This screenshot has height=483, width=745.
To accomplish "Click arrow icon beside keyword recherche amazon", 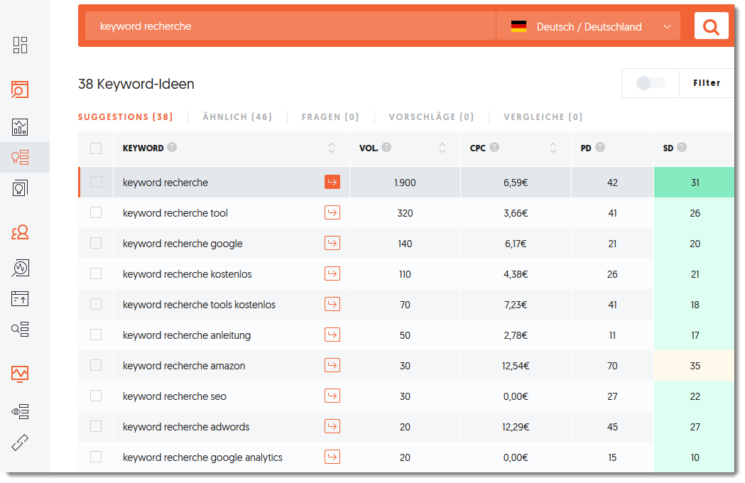I will (332, 366).
